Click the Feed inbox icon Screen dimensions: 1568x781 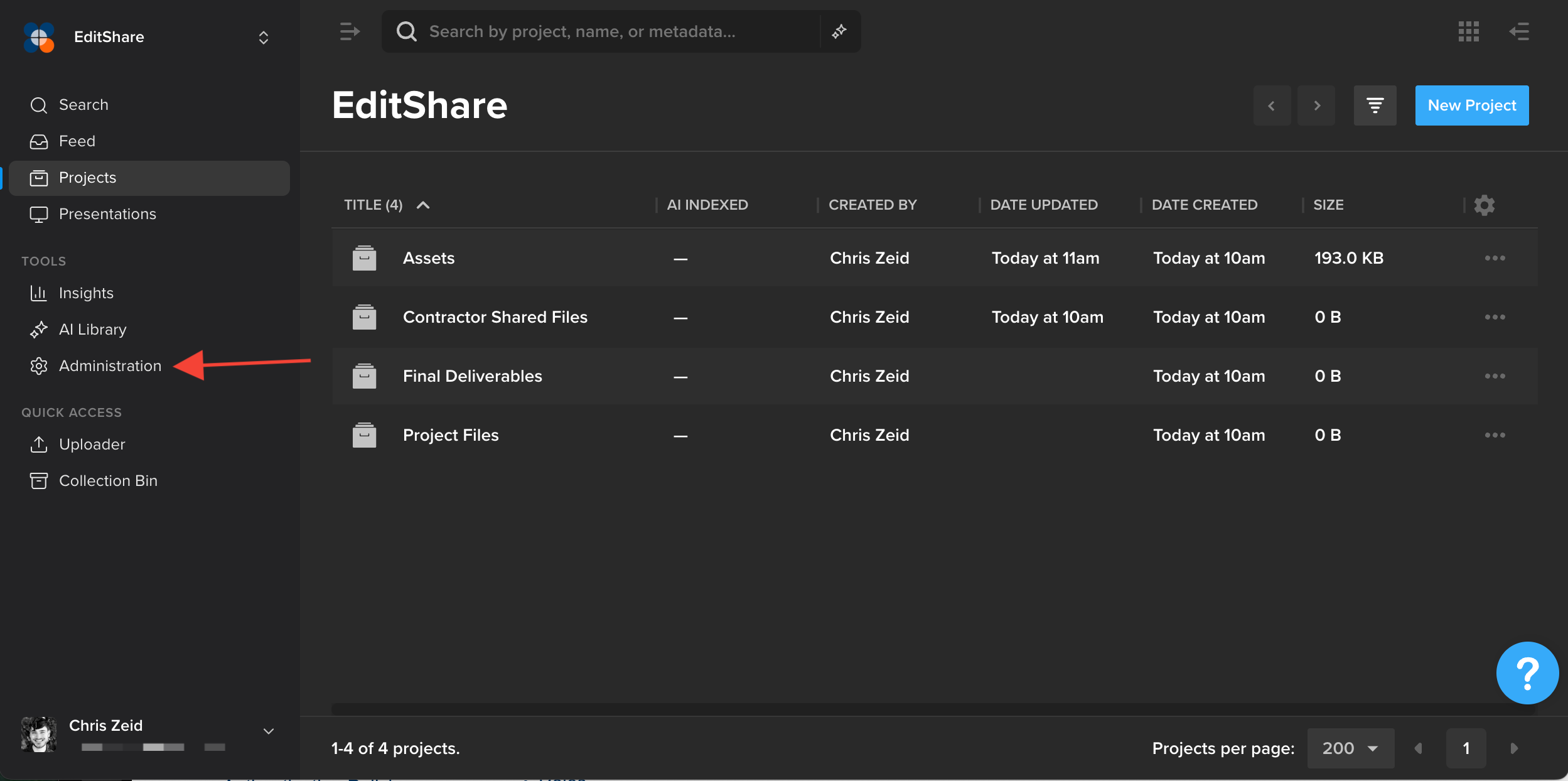(39, 141)
